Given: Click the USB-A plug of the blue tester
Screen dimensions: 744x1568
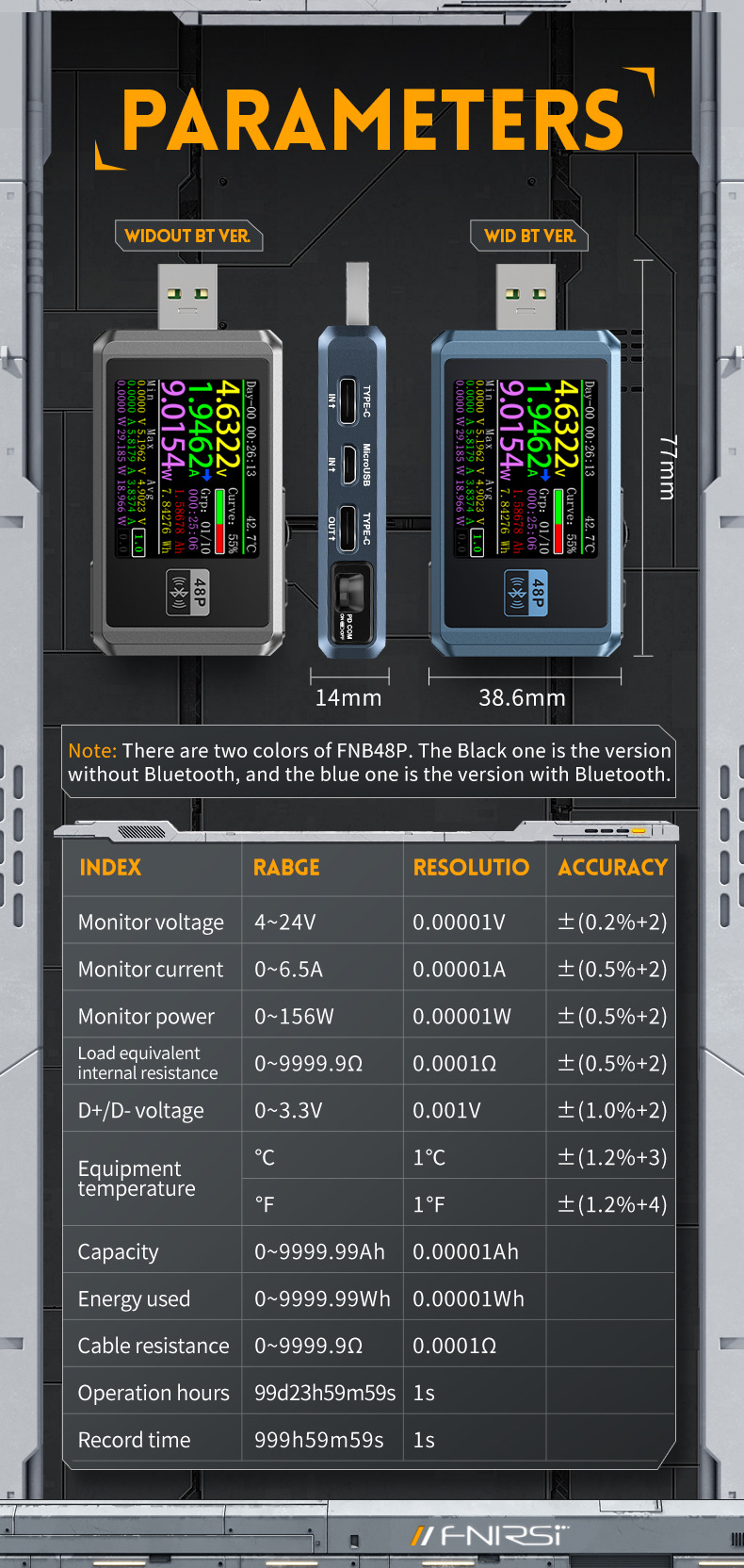Looking at the screenshot, I should point(526,295).
